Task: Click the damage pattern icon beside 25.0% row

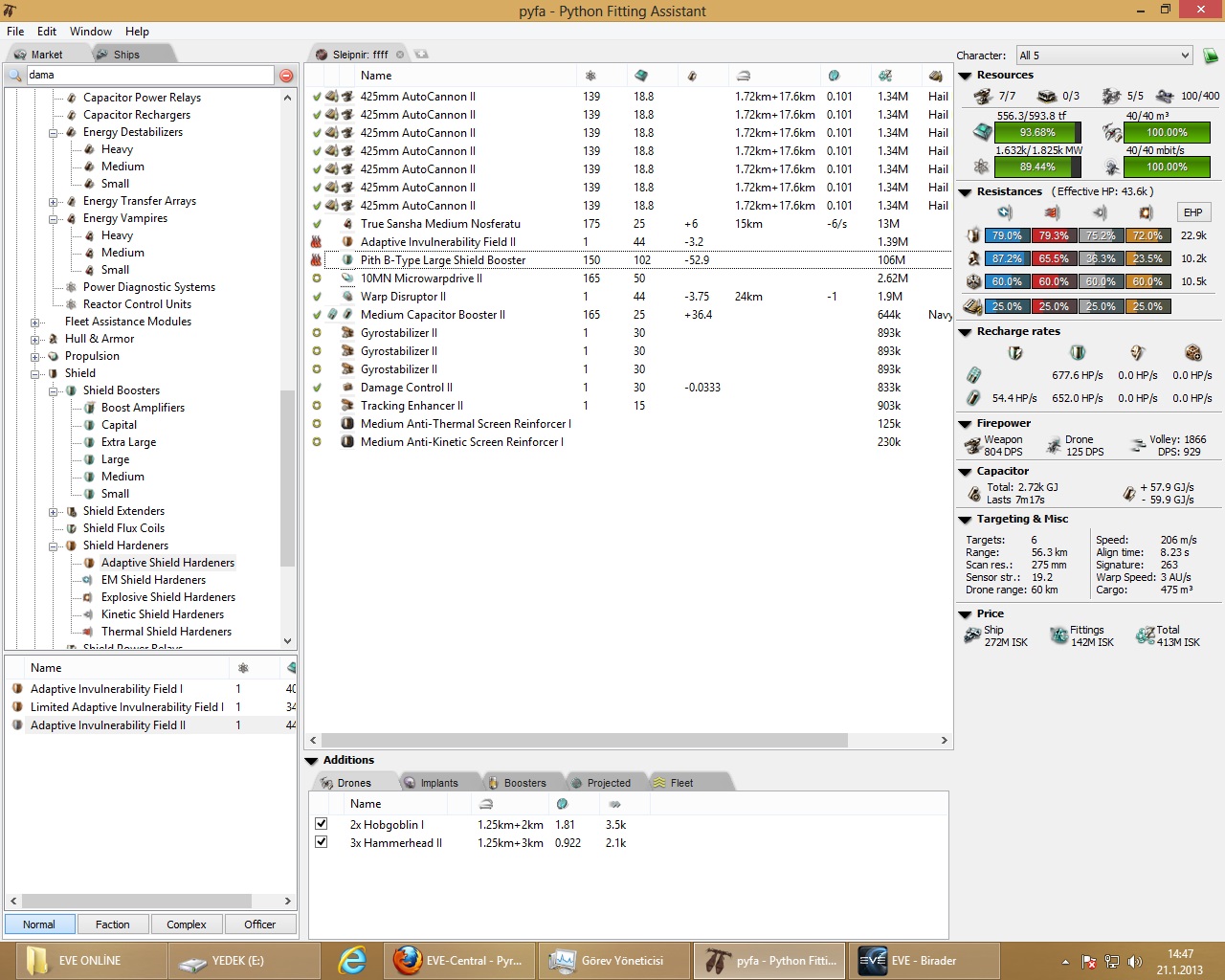Action: point(973,306)
